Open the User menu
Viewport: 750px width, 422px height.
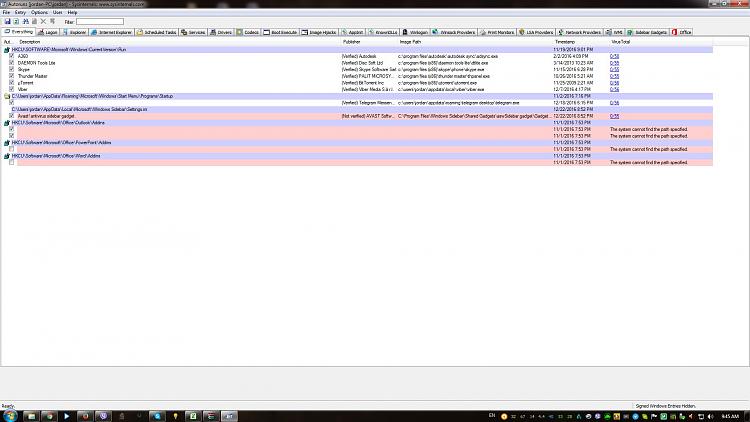[x=57, y=12]
